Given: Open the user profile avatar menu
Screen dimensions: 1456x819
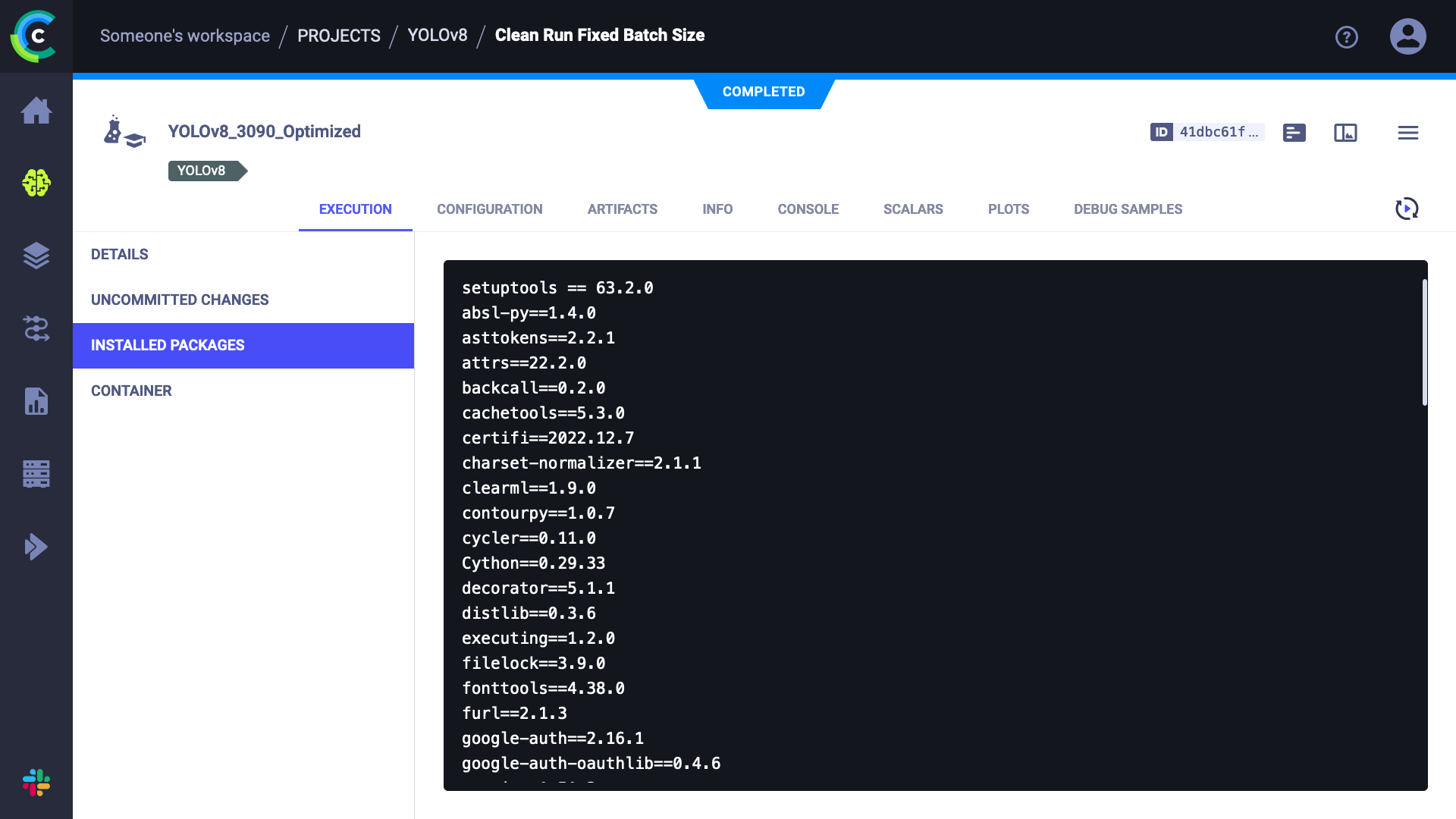Looking at the screenshot, I should [x=1407, y=36].
